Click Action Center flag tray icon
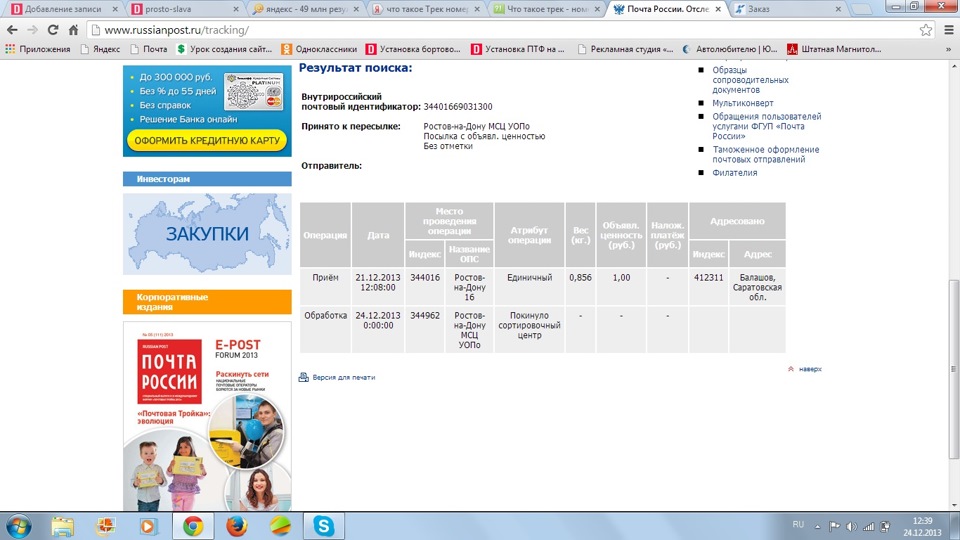Screen dimensions: 960x540 click(834, 527)
